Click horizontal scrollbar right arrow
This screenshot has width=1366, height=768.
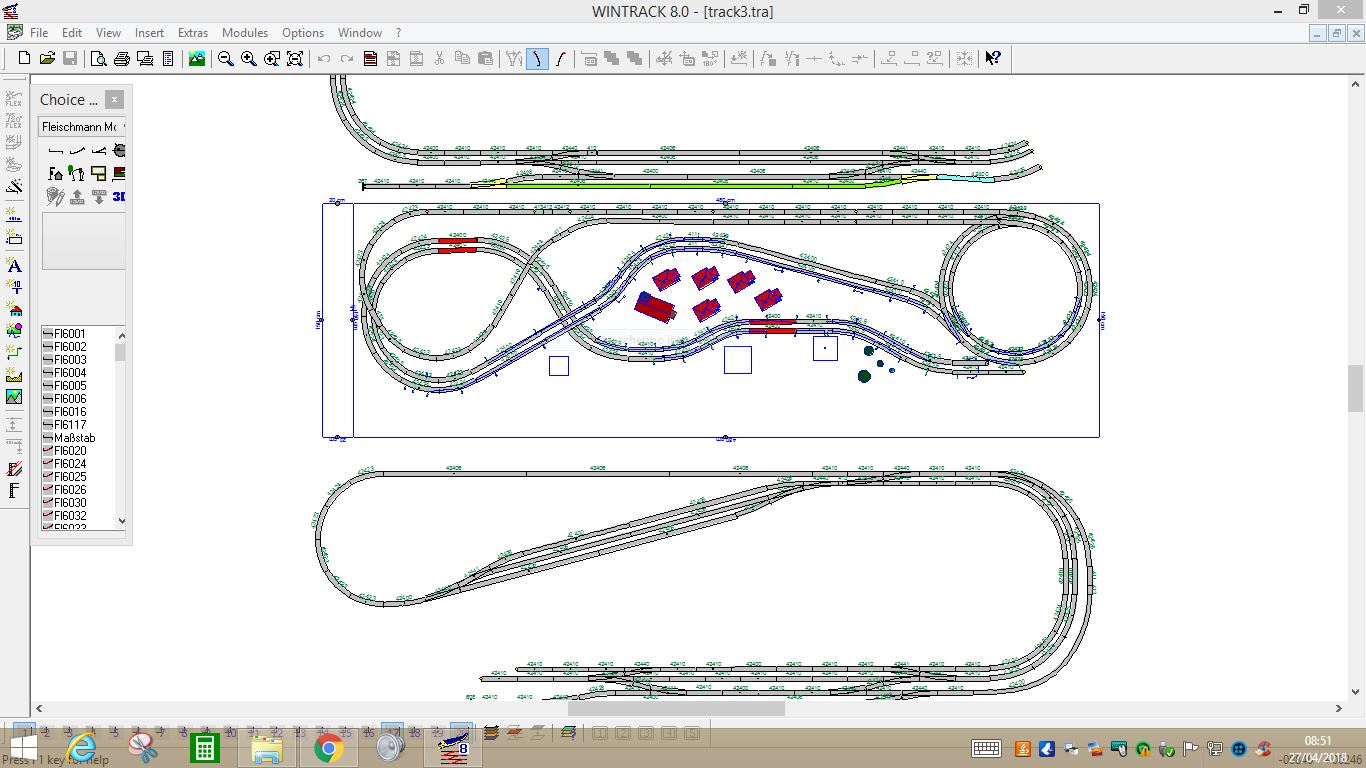pos(1340,708)
